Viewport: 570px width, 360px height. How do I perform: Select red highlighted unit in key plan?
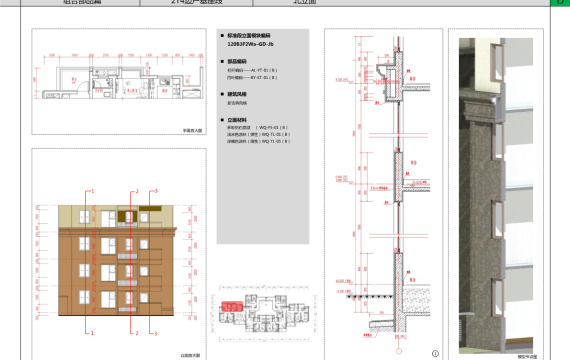pos(232,307)
